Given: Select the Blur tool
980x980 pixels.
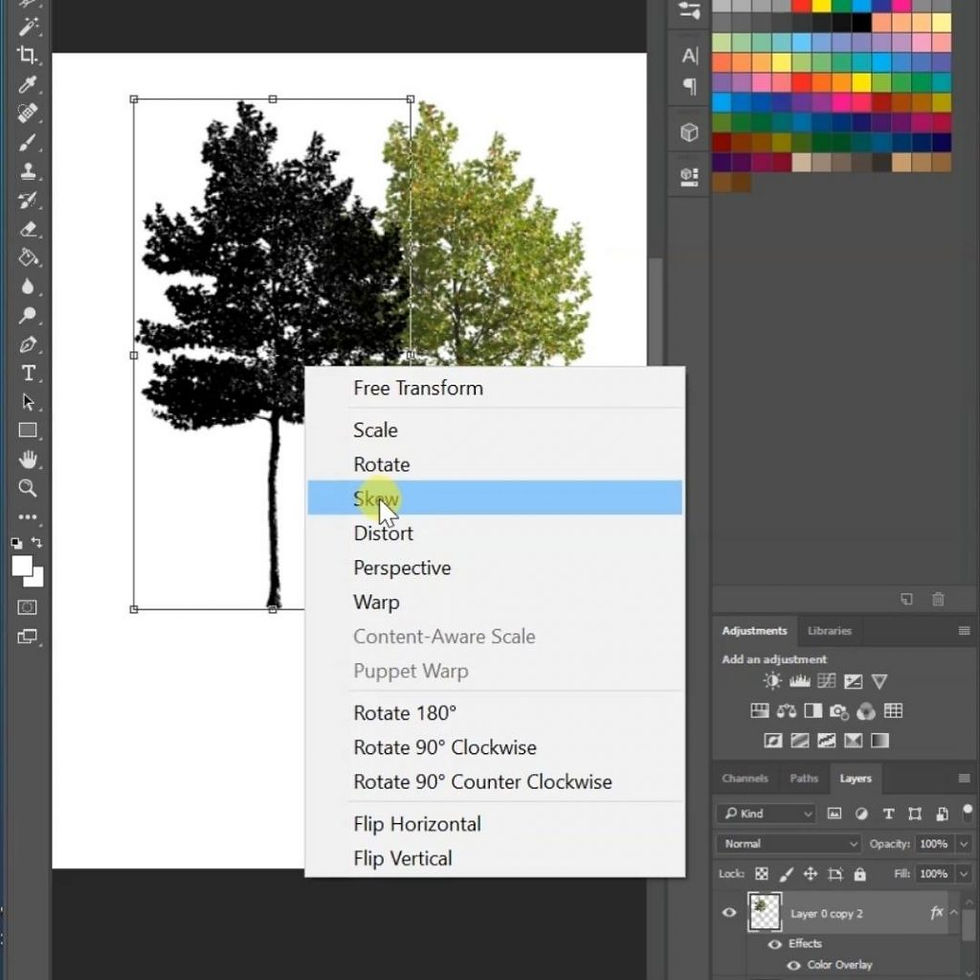Looking at the screenshot, I should (28, 286).
